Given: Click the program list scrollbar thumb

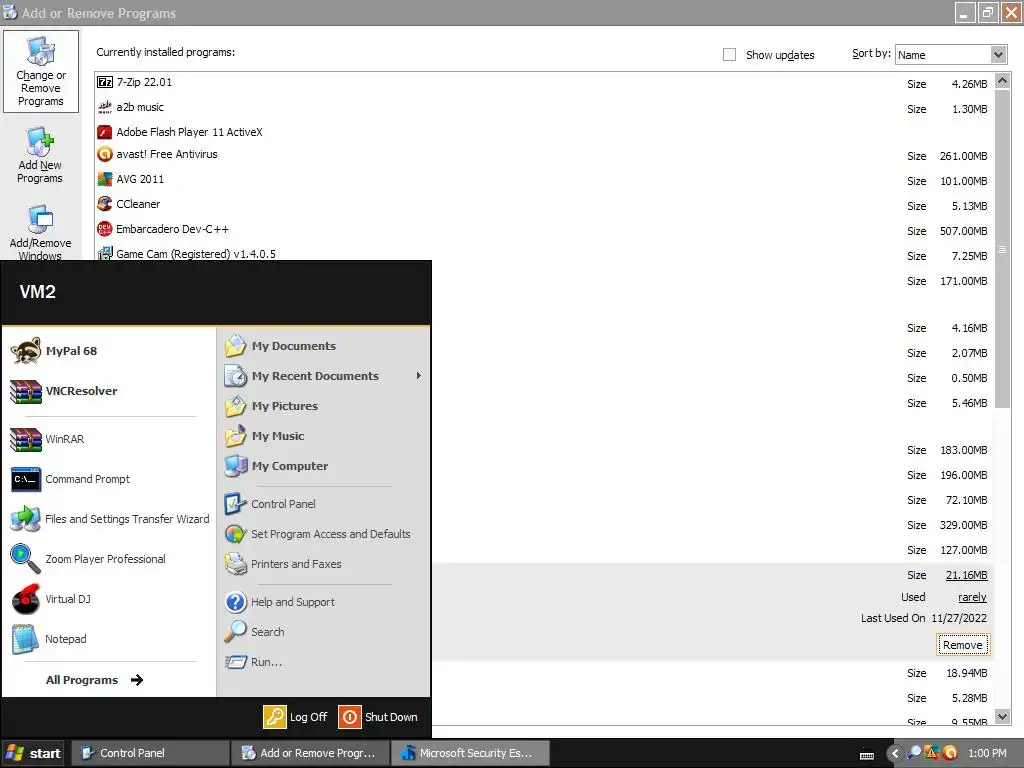Looking at the screenshot, I should pyautogui.click(x=1002, y=249).
